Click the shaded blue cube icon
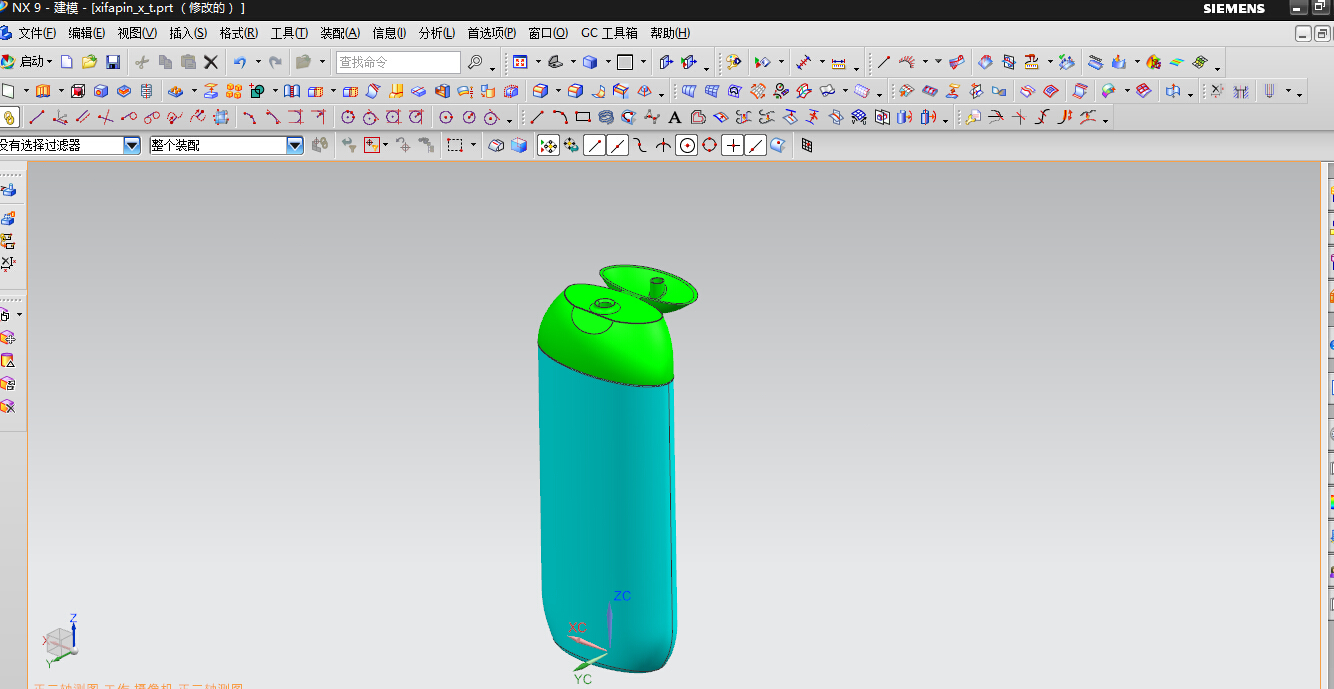Image resolution: width=1334 pixels, height=689 pixels. (519, 145)
